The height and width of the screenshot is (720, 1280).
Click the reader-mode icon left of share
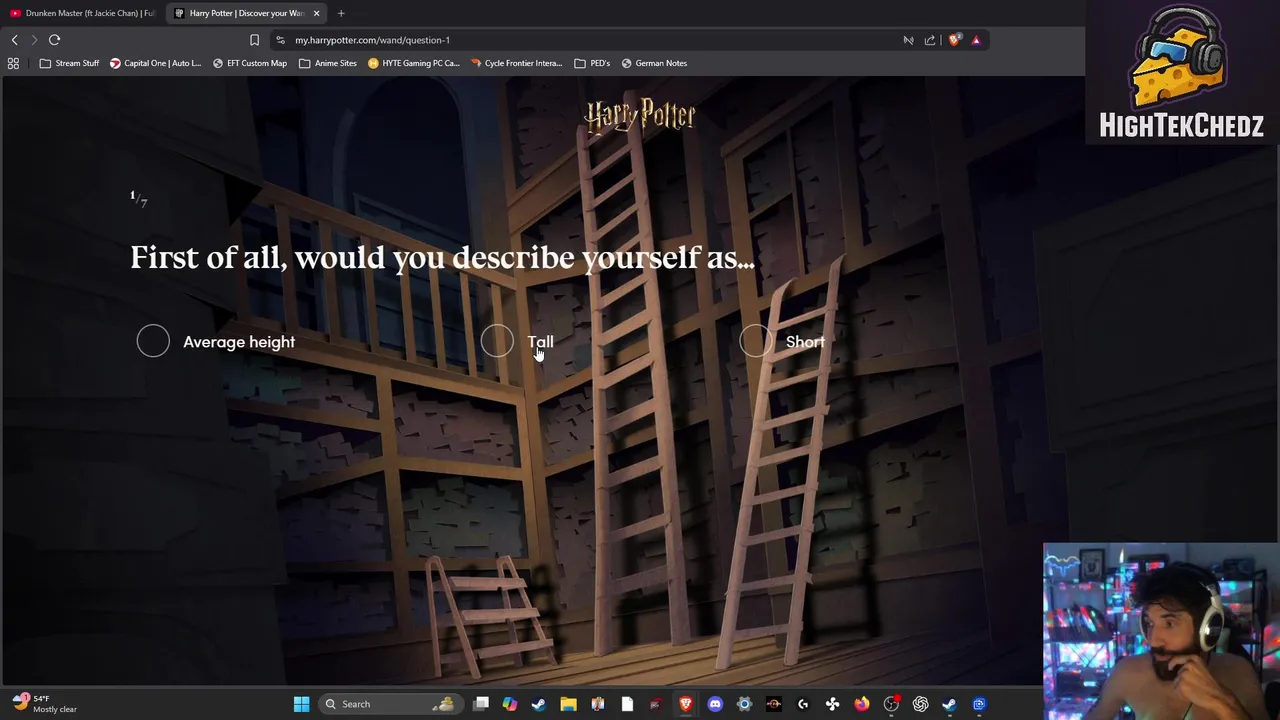click(908, 40)
